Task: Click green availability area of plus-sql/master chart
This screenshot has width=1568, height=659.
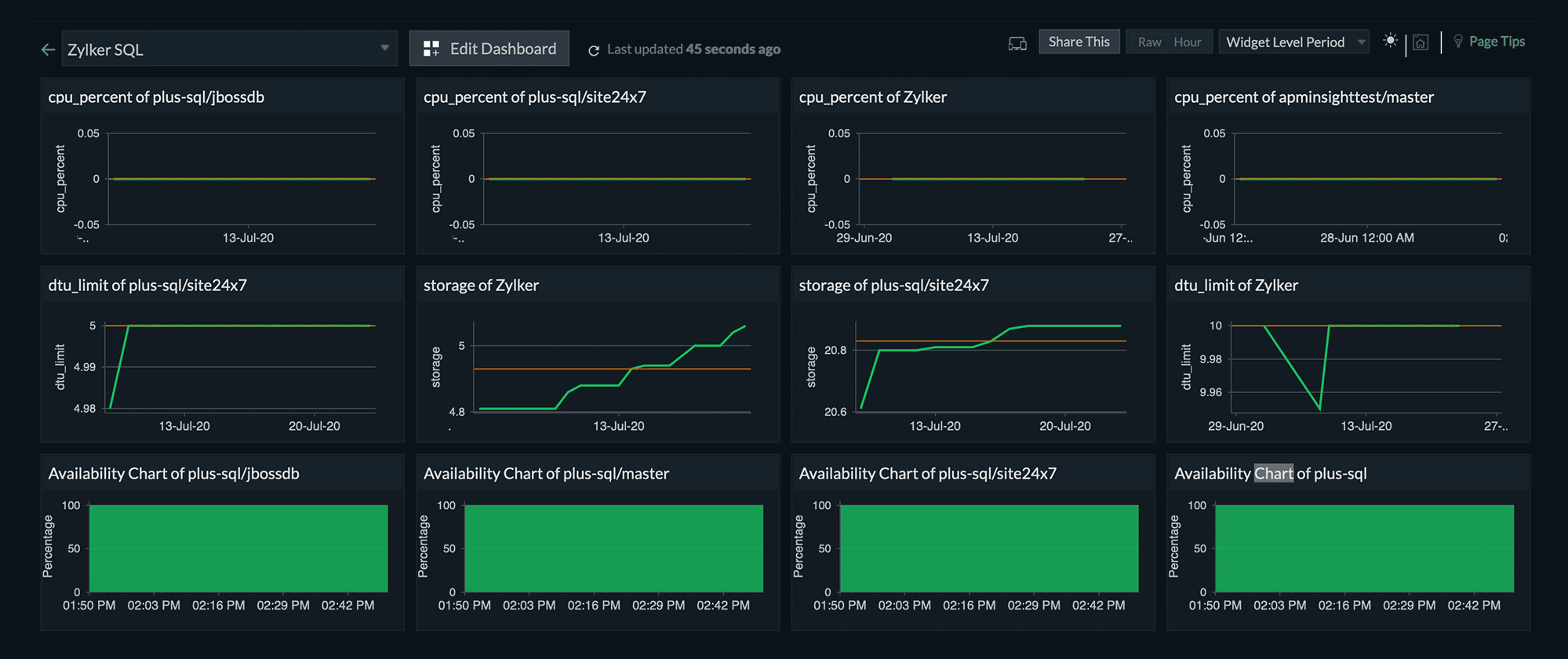Action: point(613,548)
